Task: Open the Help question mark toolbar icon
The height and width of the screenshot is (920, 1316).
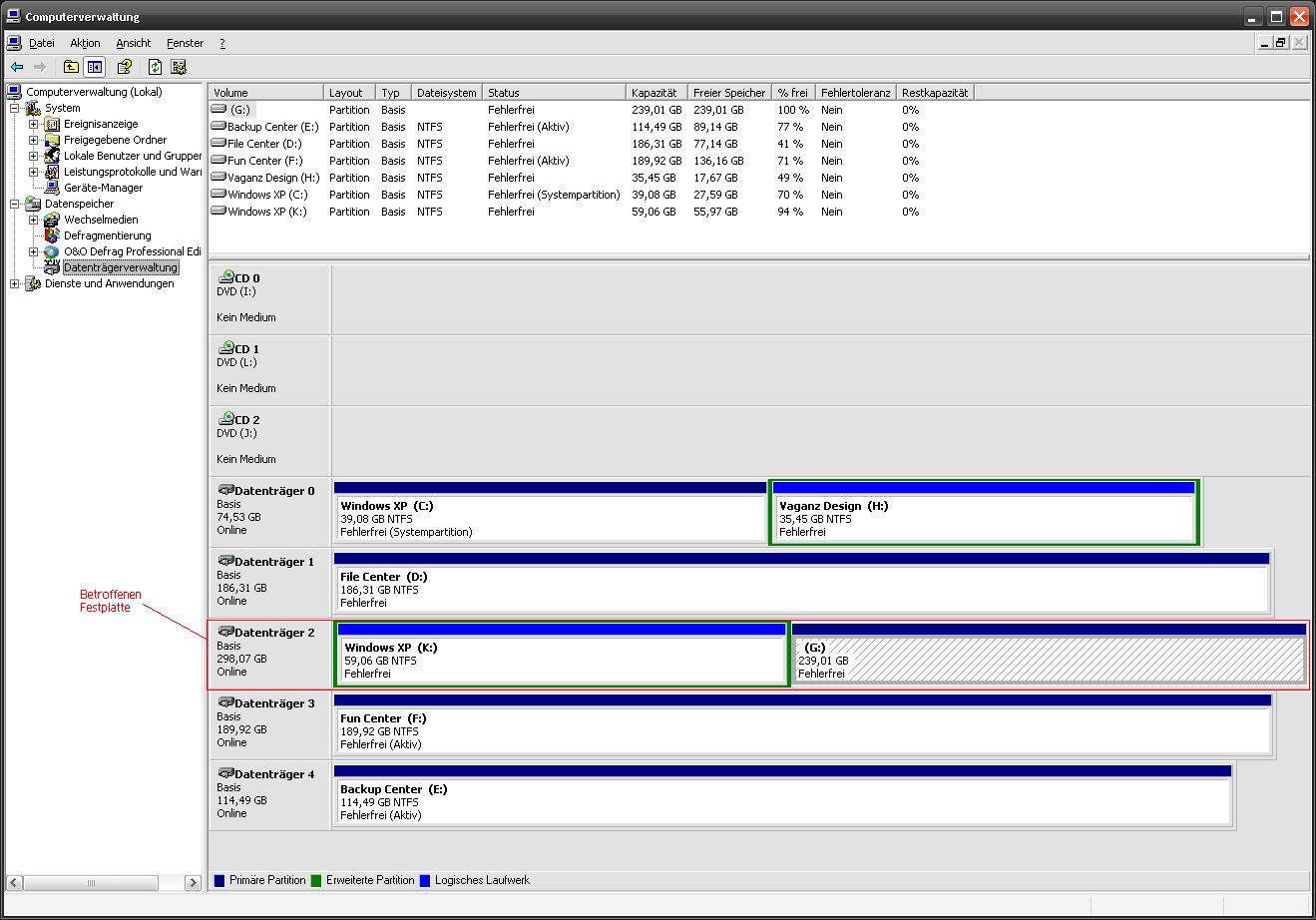Action: 125,67
